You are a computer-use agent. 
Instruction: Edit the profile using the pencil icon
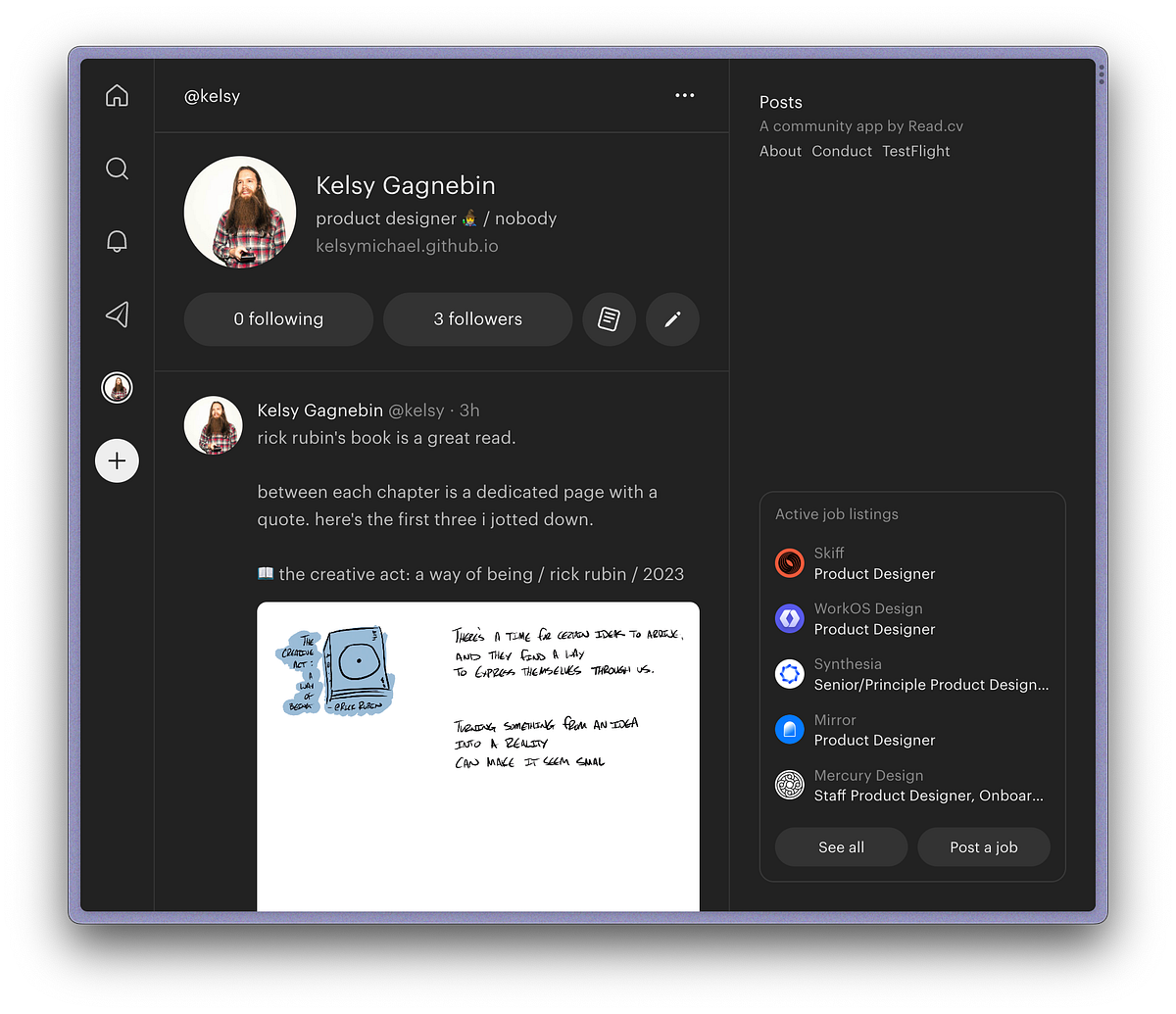pyautogui.click(x=671, y=318)
